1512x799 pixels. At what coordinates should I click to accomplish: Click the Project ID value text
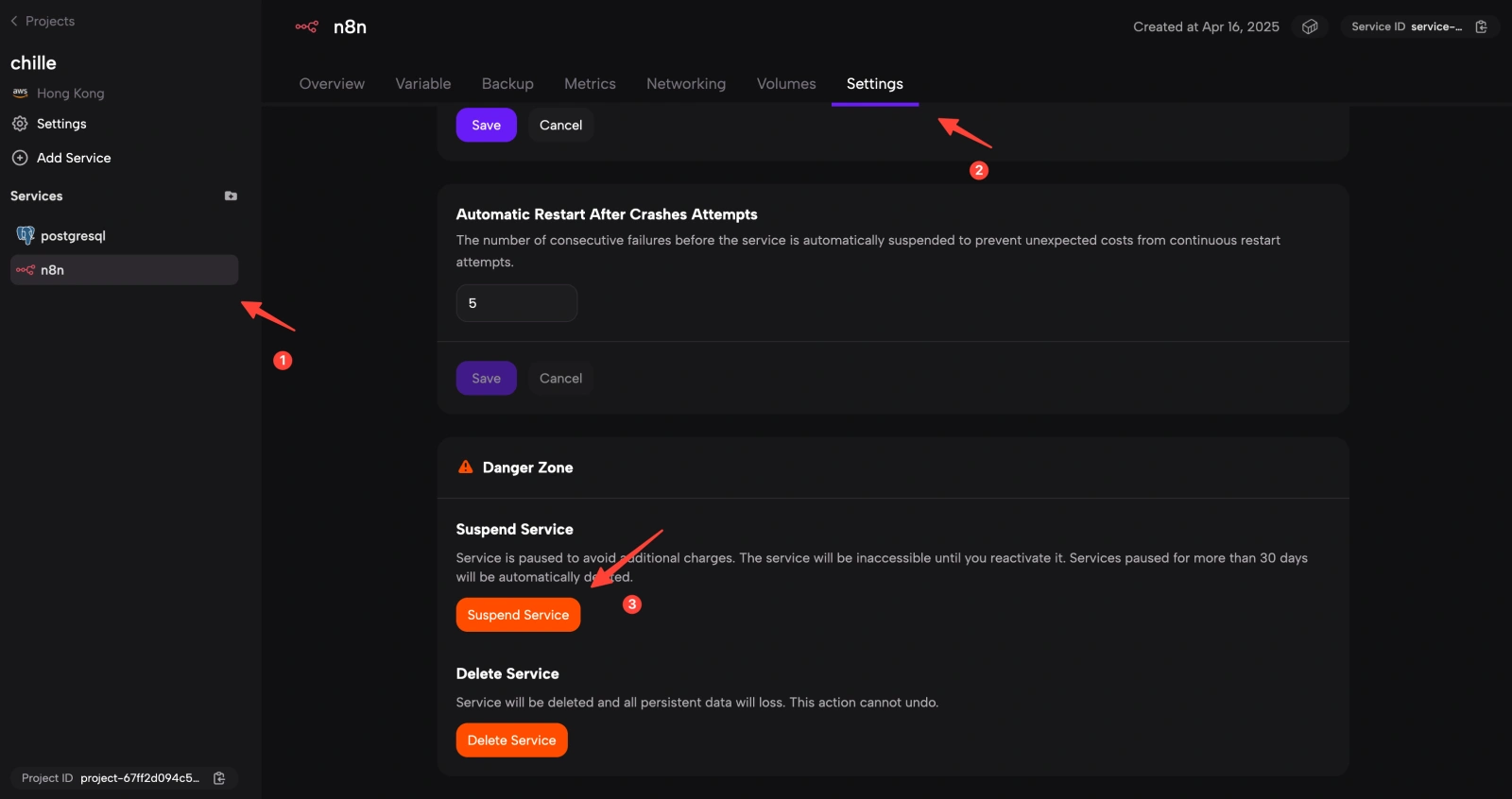[140, 778]
